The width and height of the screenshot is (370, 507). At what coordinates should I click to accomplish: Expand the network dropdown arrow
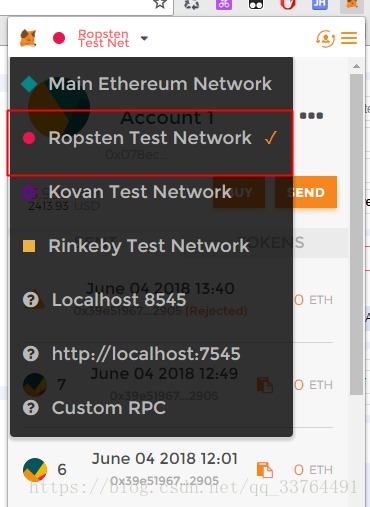tap(144, 38)
